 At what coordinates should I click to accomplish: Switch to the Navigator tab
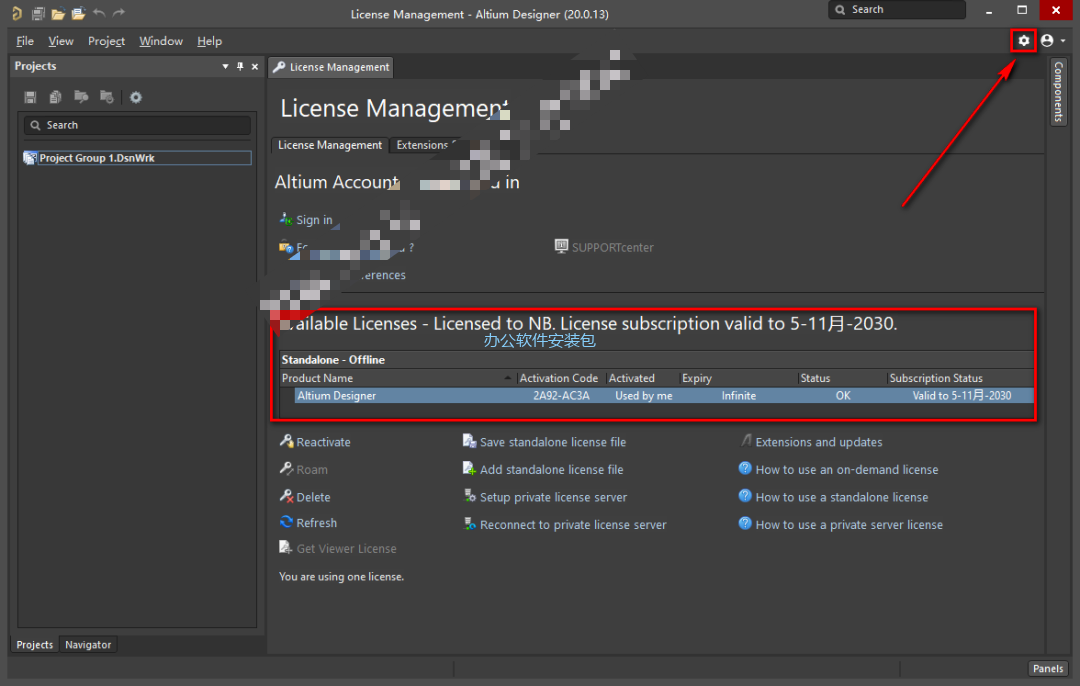coord(88,645)
